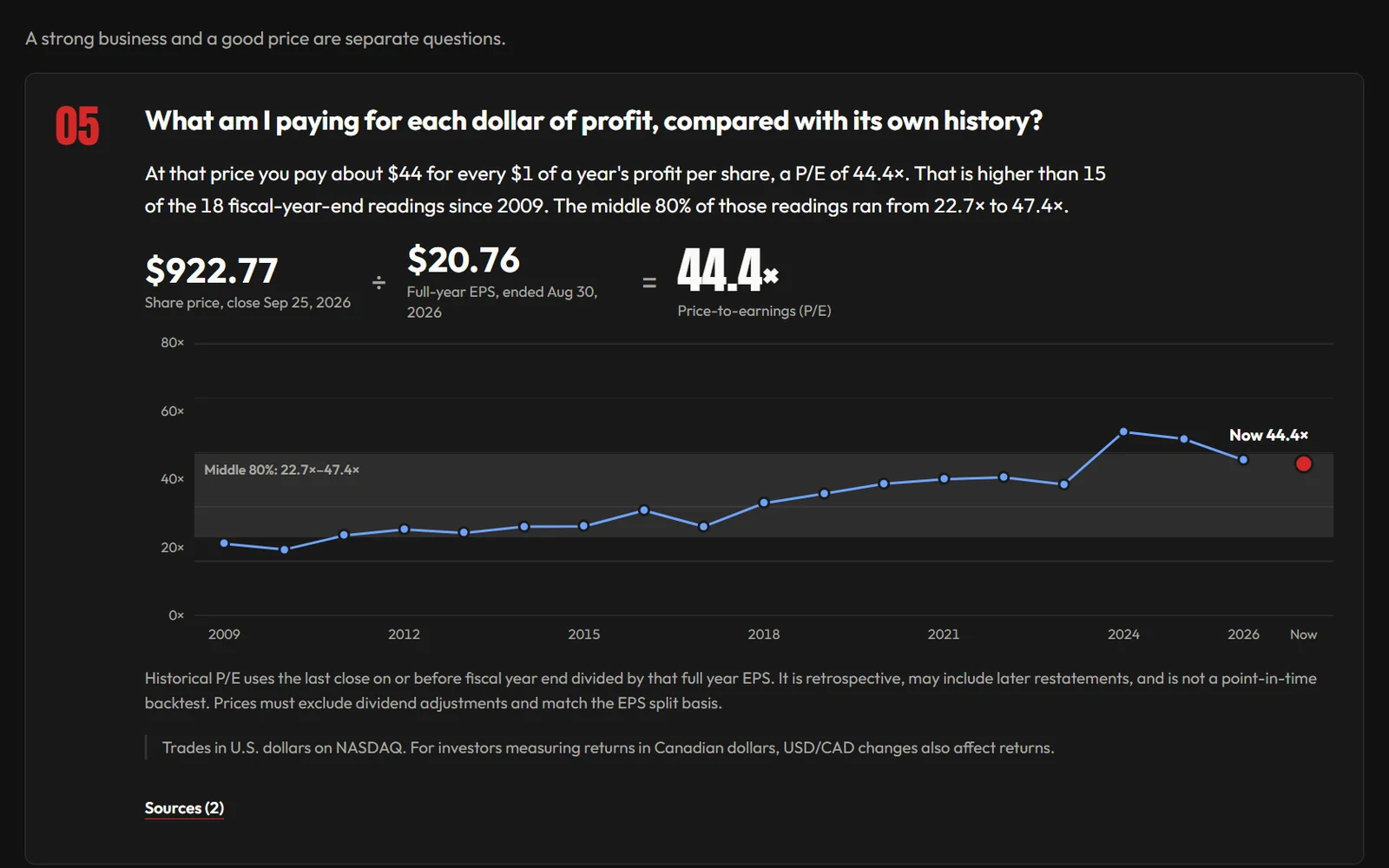Open the Sources (2) link

click(184, 808)
